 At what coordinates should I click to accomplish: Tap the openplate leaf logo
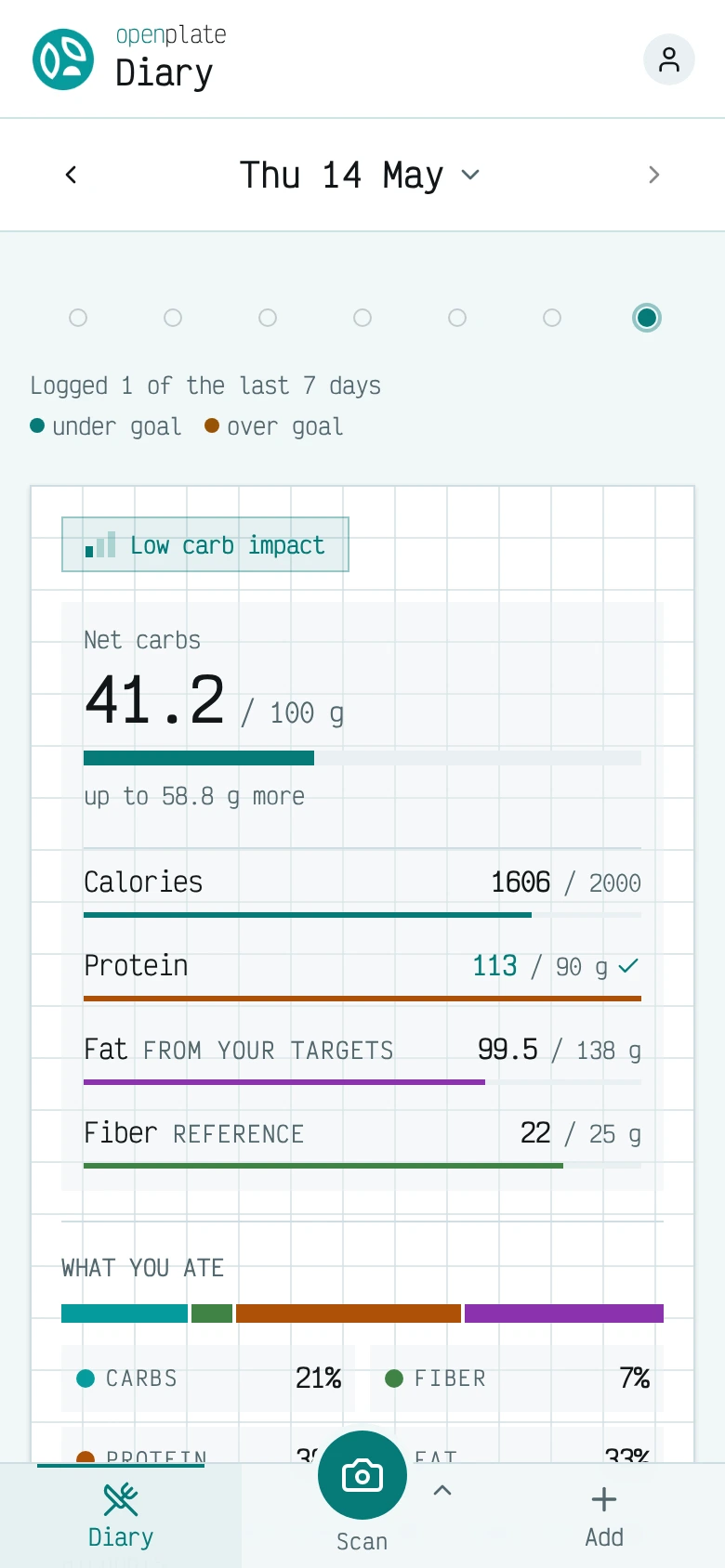click(63, 59)
